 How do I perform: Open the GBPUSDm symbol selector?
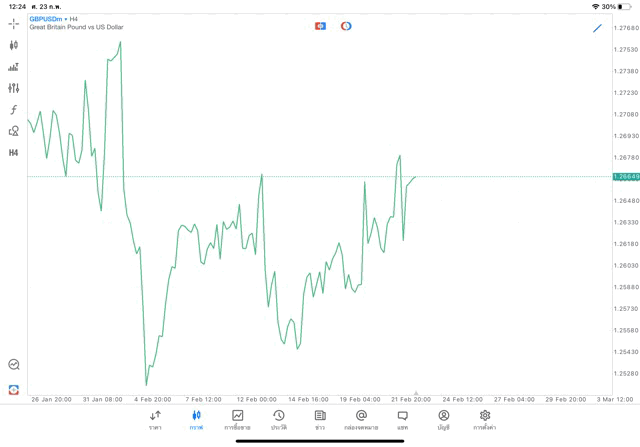pyautogui.click(x=45, y=18)
